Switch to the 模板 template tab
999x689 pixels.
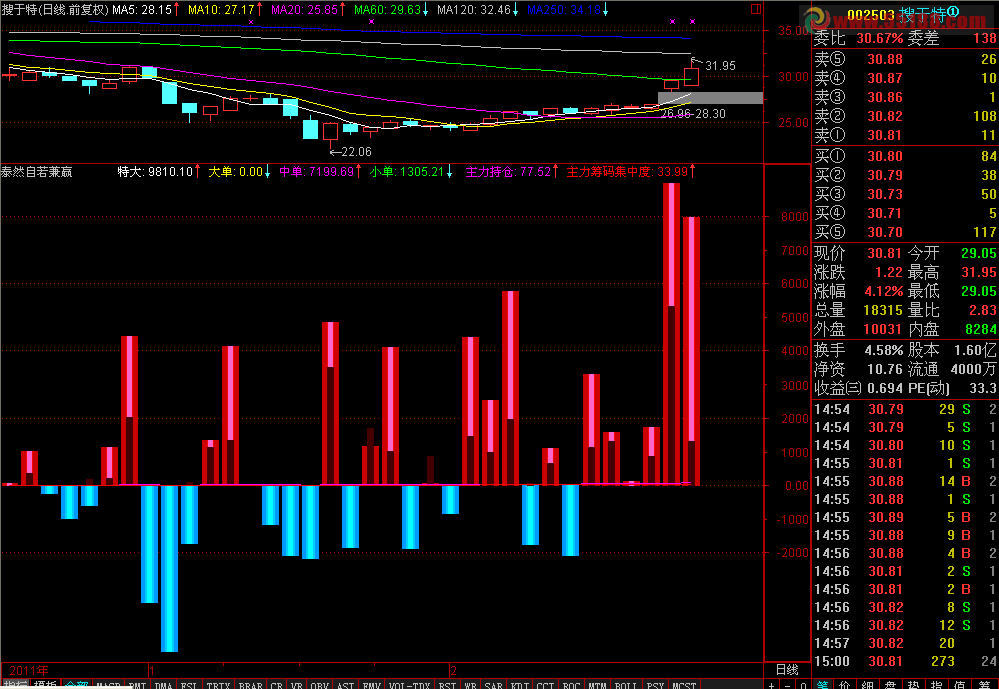click(45, 684)
